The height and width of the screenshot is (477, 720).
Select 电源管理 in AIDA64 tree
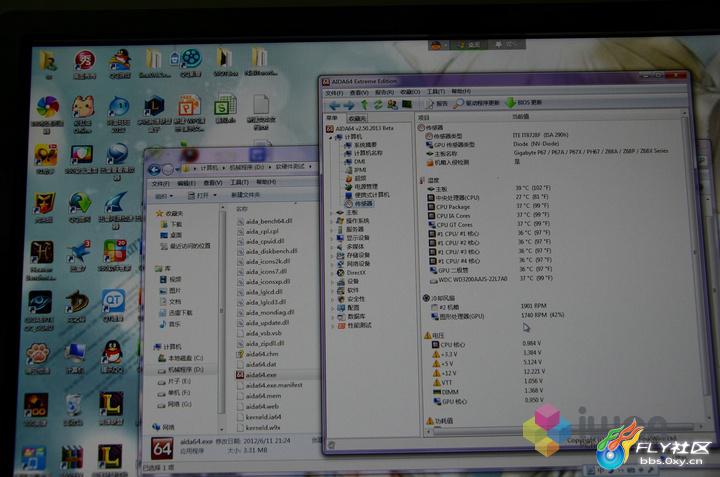coord(361,187)
